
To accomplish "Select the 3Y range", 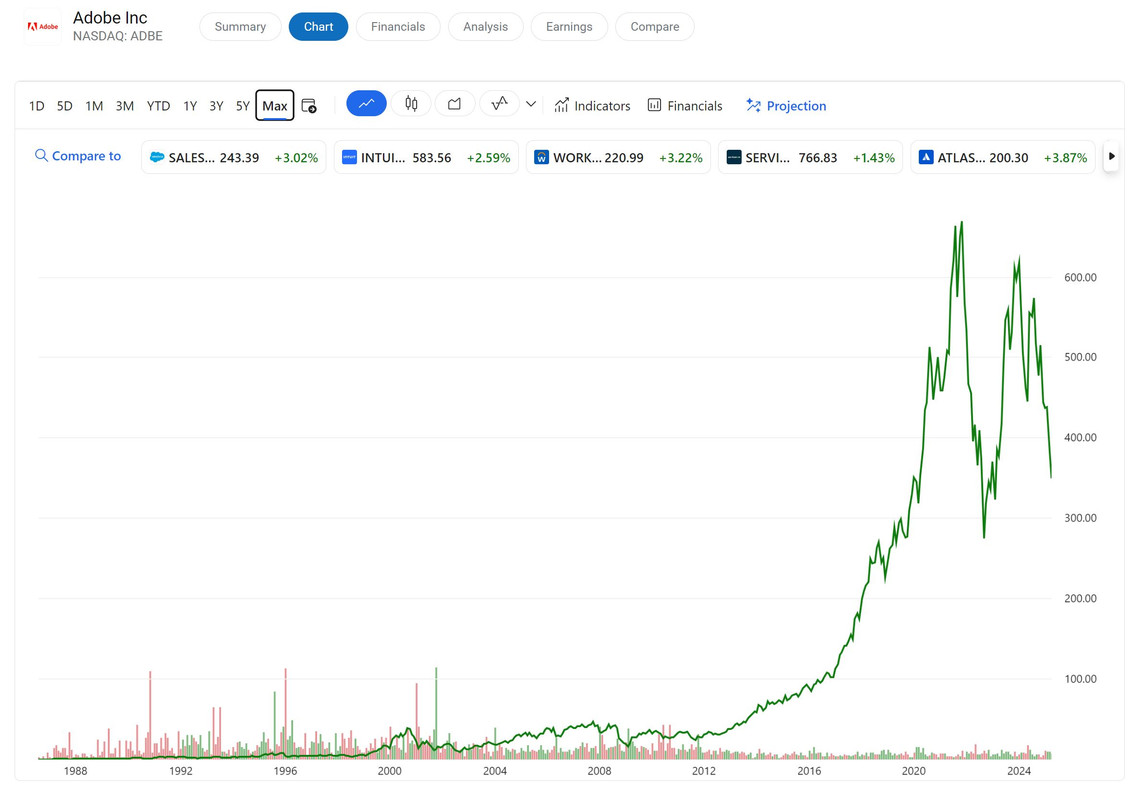I will tap(216, 106).
